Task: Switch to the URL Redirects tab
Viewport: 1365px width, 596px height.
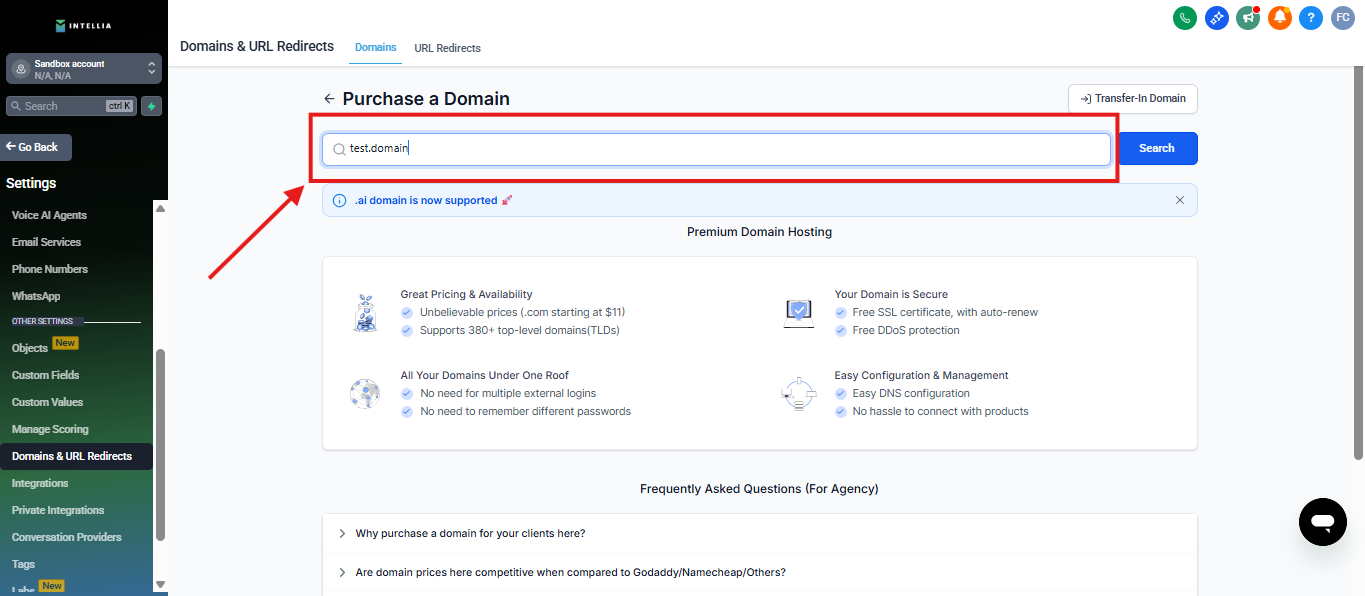Action: pyautogui.click(x=447, y=48)
